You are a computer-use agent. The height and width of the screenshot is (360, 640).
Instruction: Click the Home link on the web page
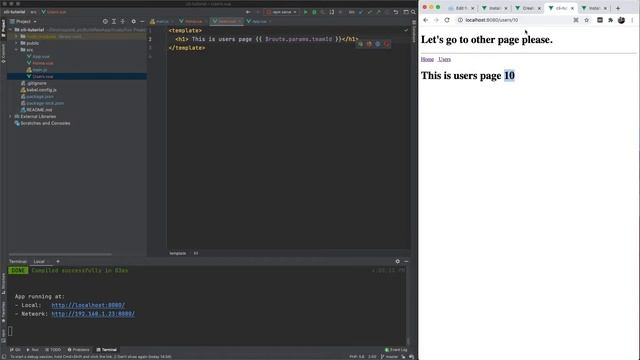(427, 59)
